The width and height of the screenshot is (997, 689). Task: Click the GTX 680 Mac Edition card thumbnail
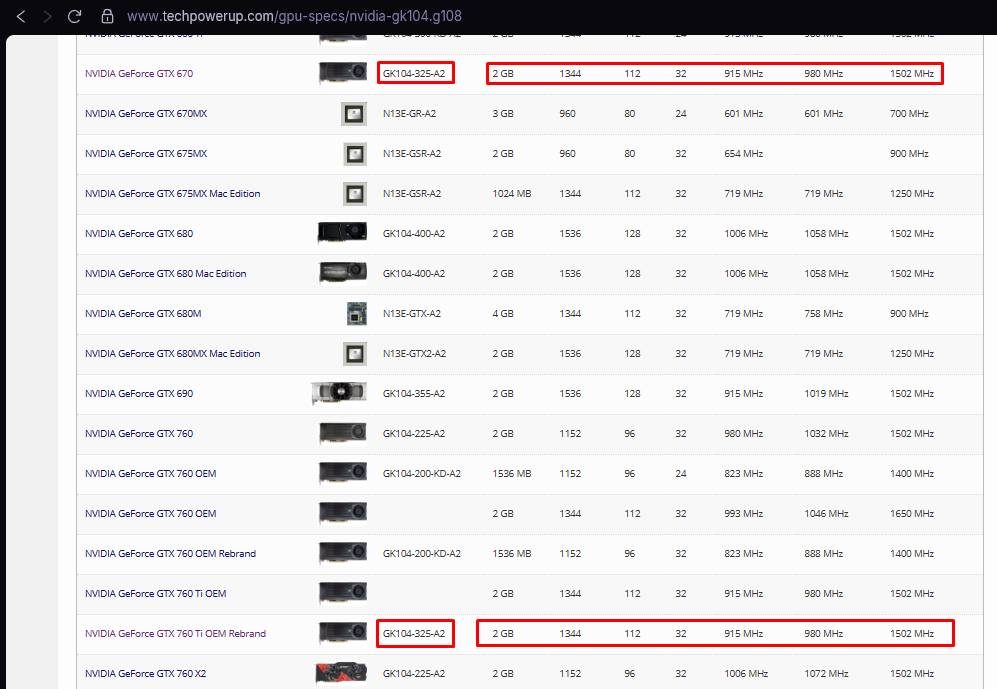pos(343,273)
